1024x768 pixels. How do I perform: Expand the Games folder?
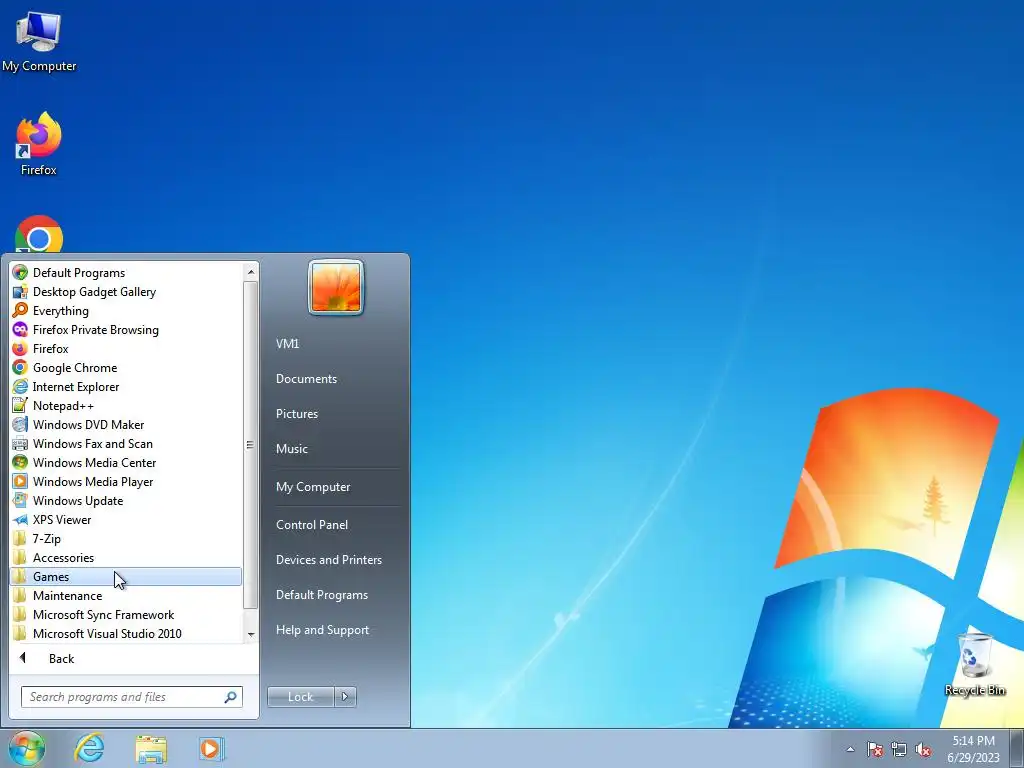pyautogui.click(x=126, y=576)
